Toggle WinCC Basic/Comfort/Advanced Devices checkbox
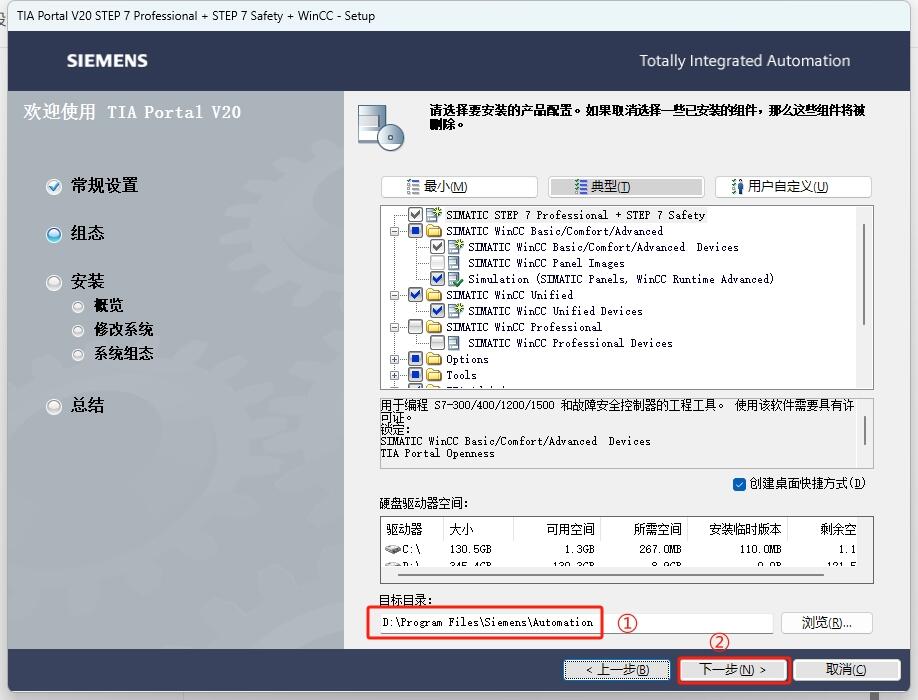The height and width of the screenshot is (700, 918). (437, 246)
